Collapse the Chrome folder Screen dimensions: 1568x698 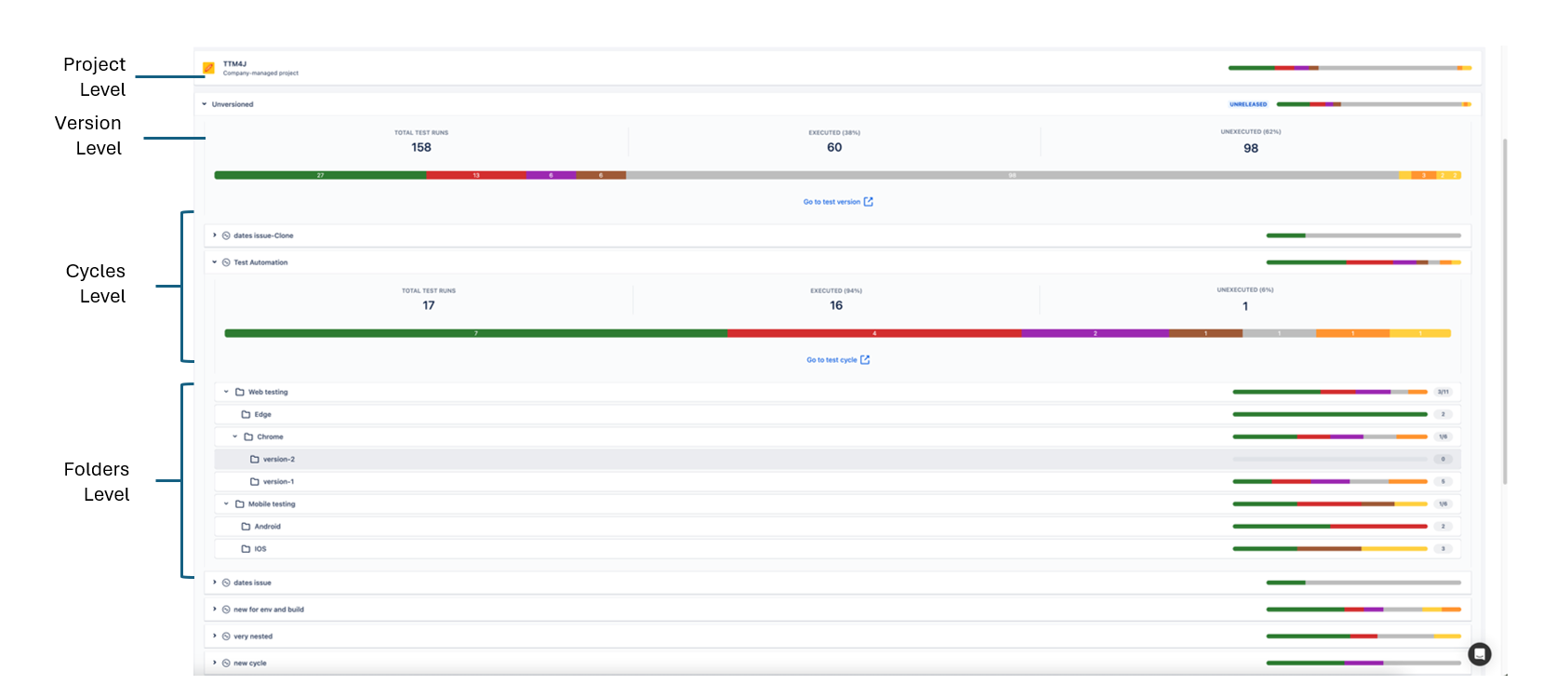tap(234, 436)
